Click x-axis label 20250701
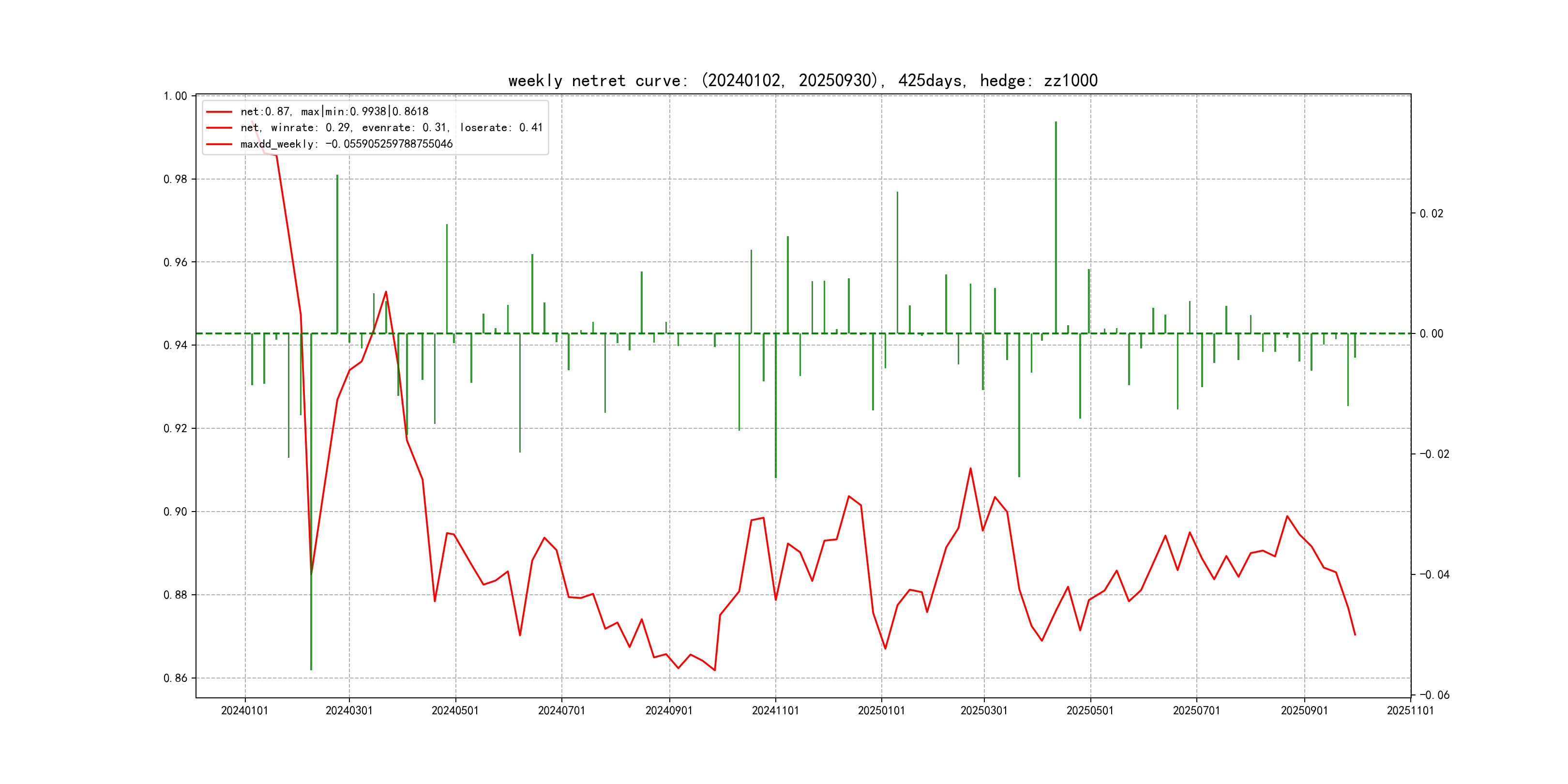 tap(1197, 711)
